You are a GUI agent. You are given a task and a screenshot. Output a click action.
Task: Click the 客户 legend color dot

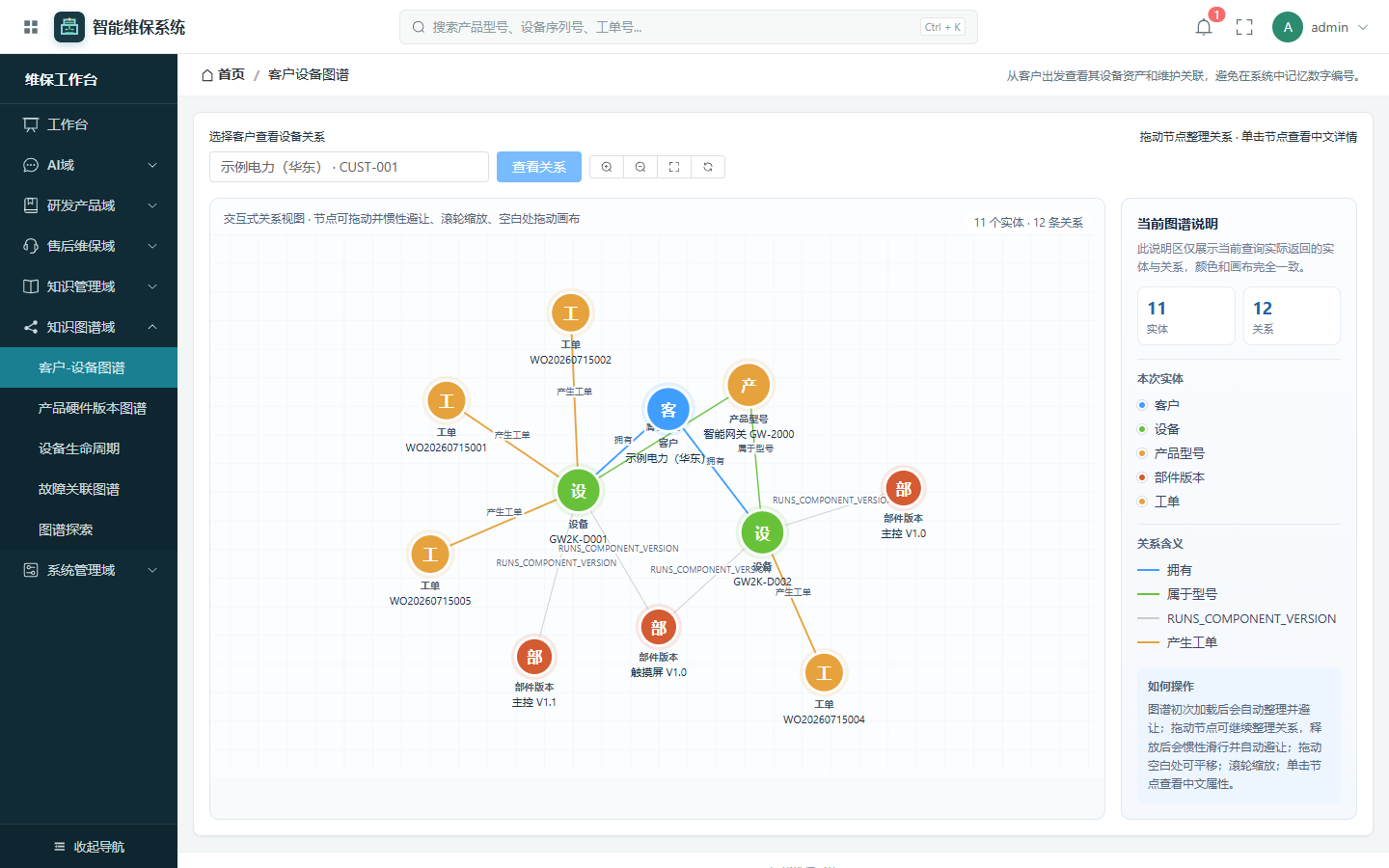(x=1142, y=405)
